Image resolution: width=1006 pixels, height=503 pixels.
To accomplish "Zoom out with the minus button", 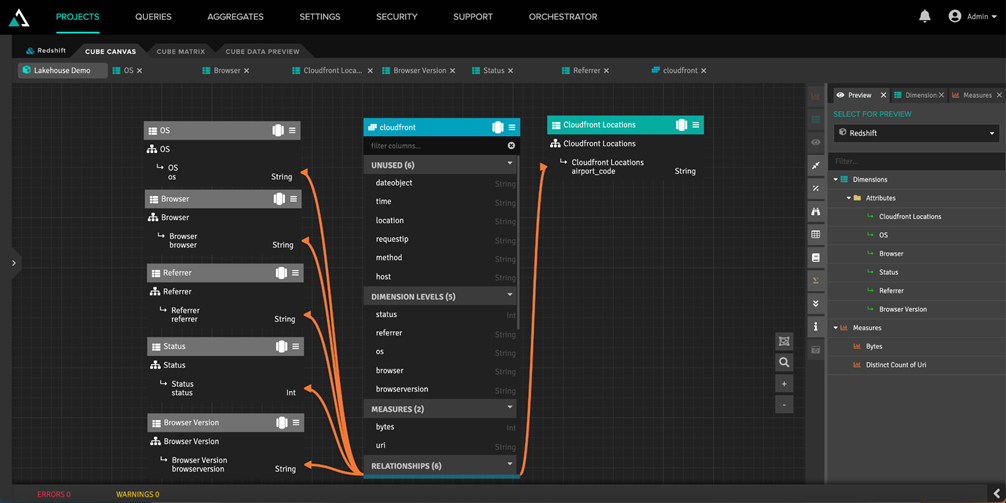I will click(x=784, y=405).
